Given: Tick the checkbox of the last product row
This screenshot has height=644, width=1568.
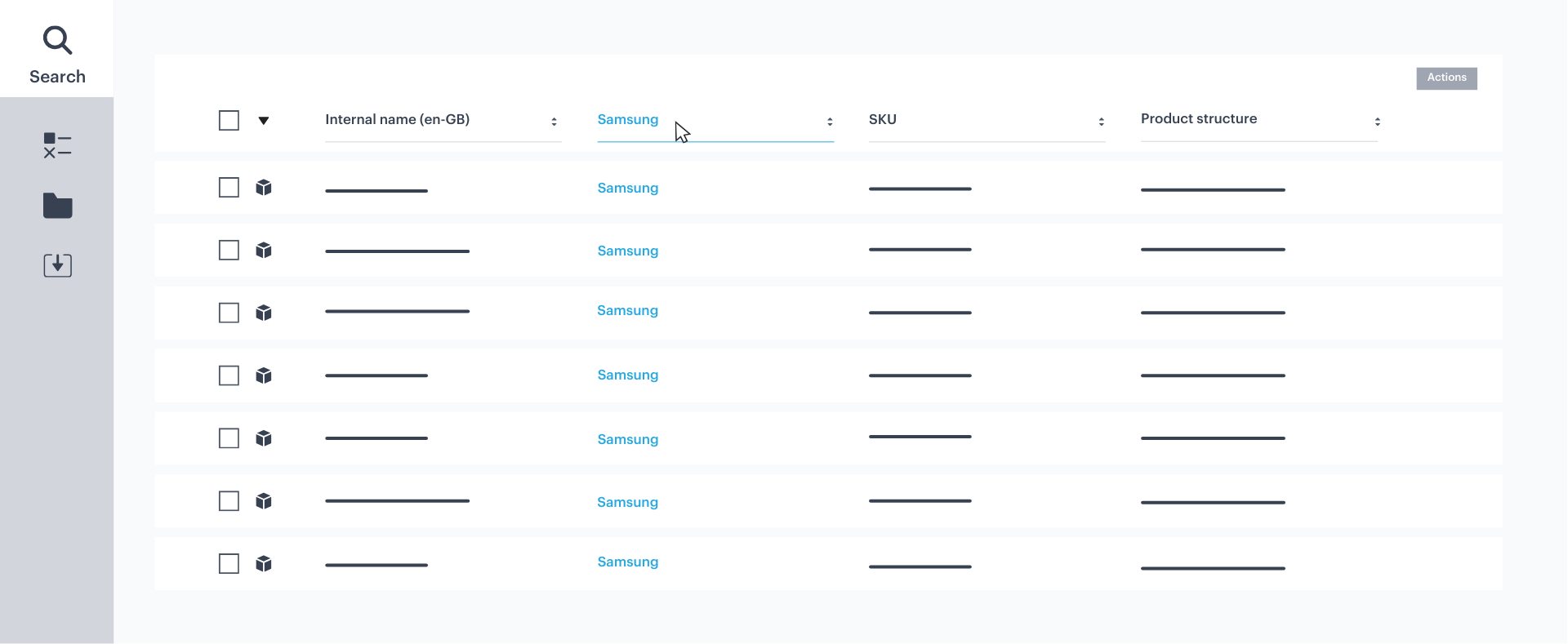Looking at the screenshot, I should pos(229,564).
